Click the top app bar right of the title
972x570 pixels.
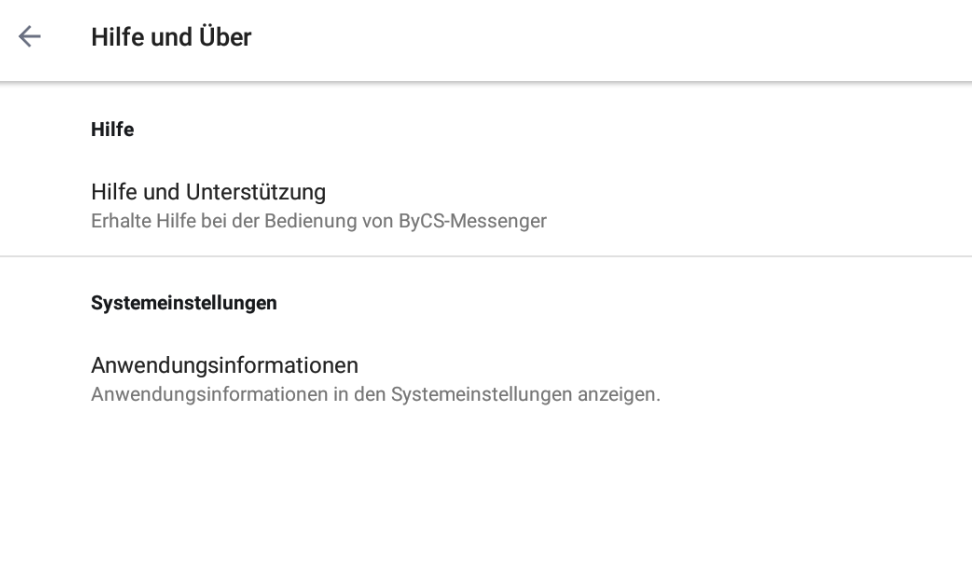[650, 37]
